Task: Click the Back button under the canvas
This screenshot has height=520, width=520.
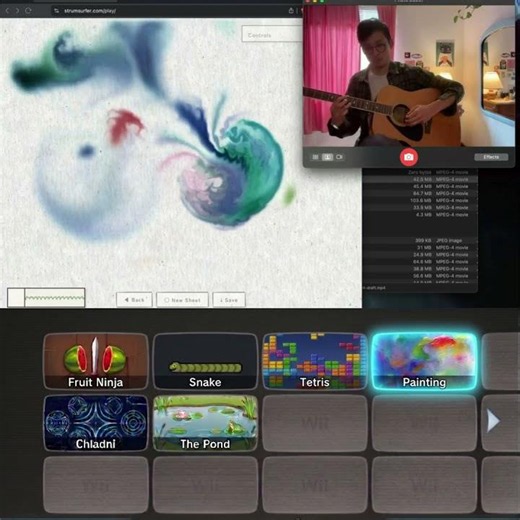Action: tap(134, 300)
